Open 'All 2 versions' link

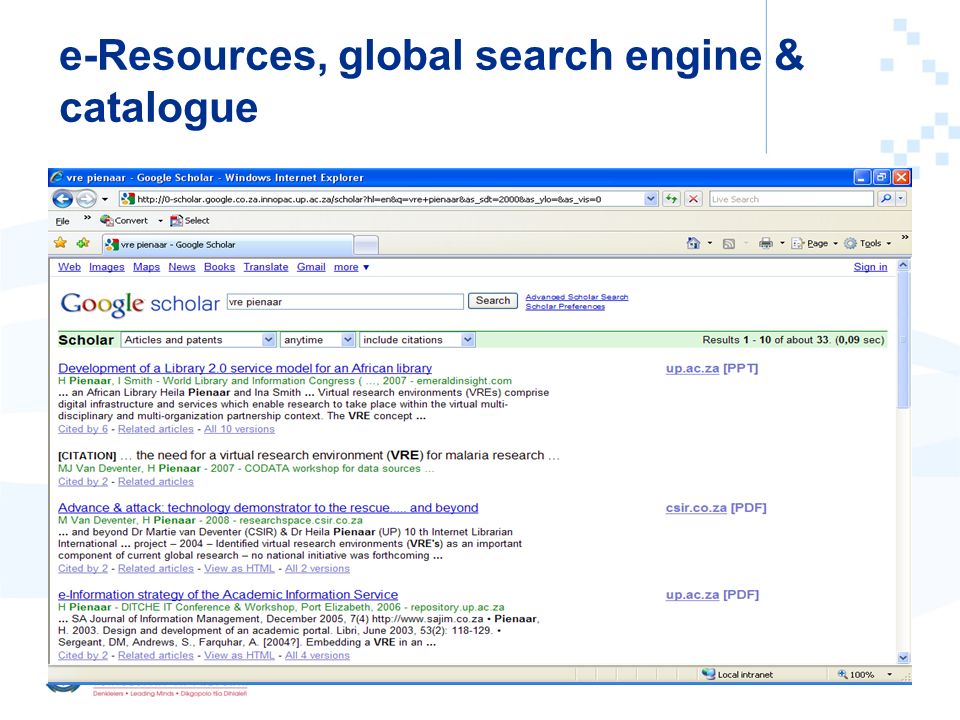point(317,569)
